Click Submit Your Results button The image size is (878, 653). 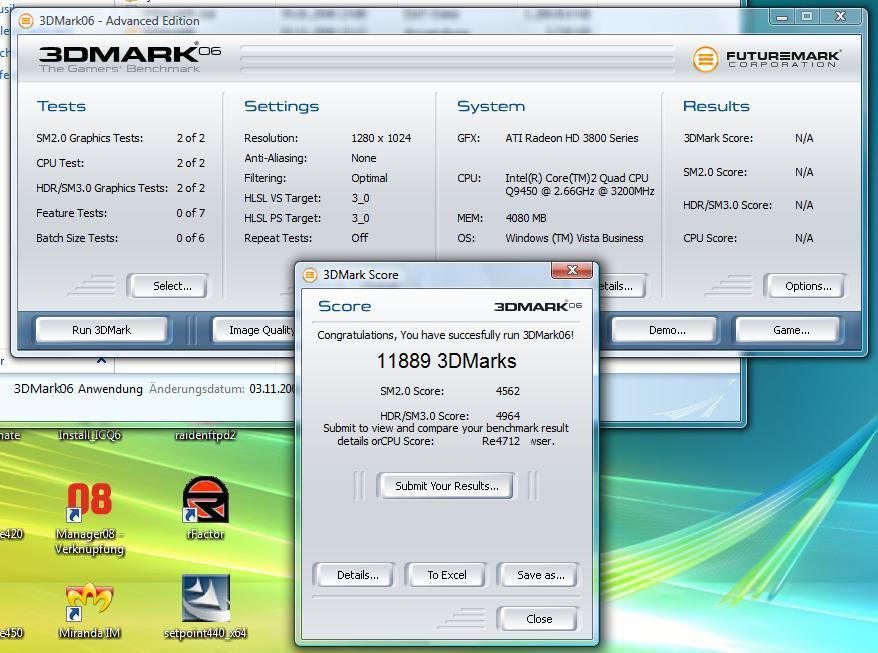(446, 486)
